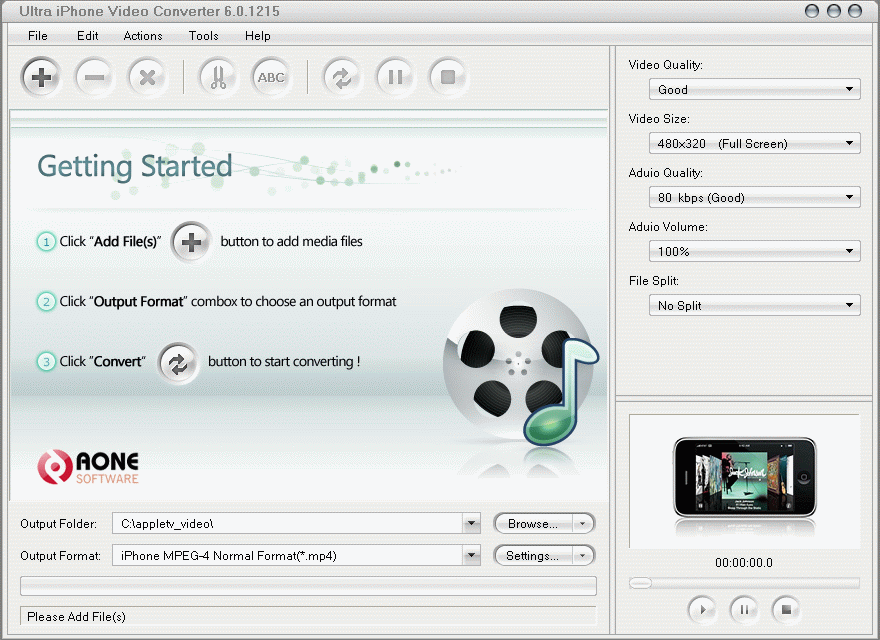Open the Trim scissors tool
The width and height of the screenshot is (880, 640).
pyautogui.click(x=218, y=77)
